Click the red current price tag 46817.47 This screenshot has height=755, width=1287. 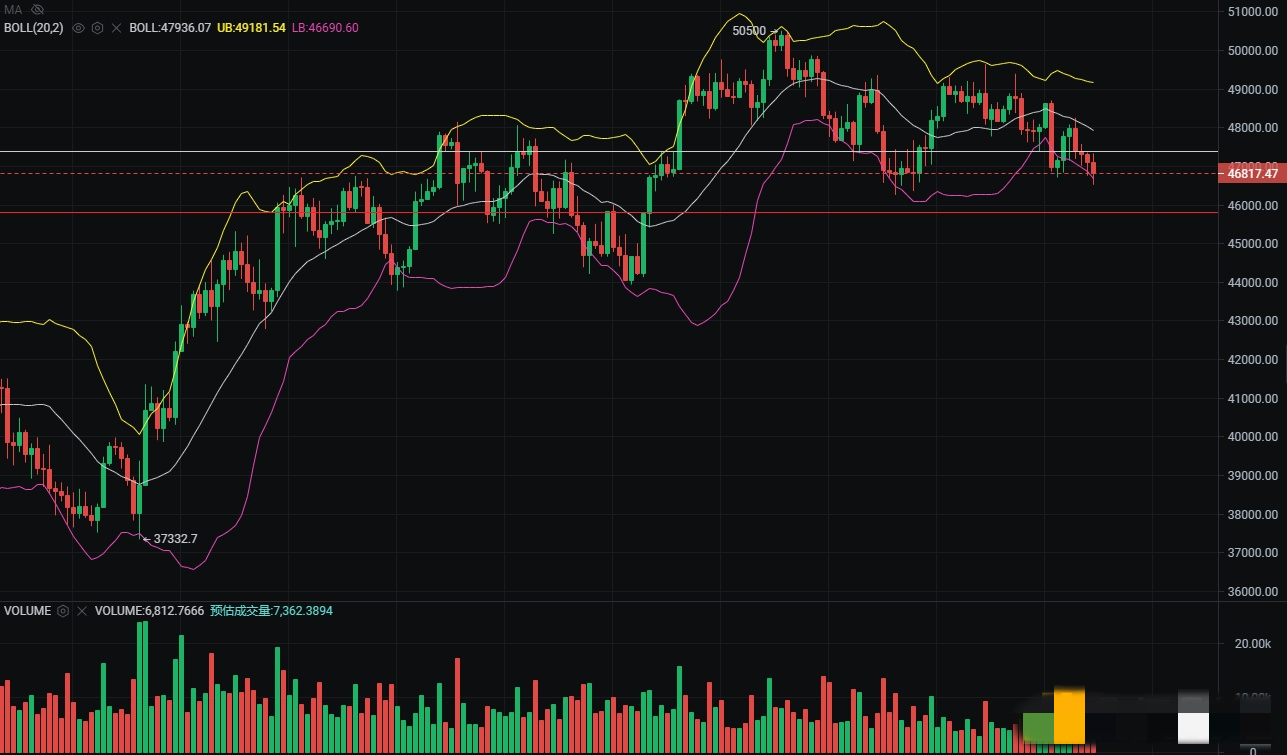point(1251,174)
